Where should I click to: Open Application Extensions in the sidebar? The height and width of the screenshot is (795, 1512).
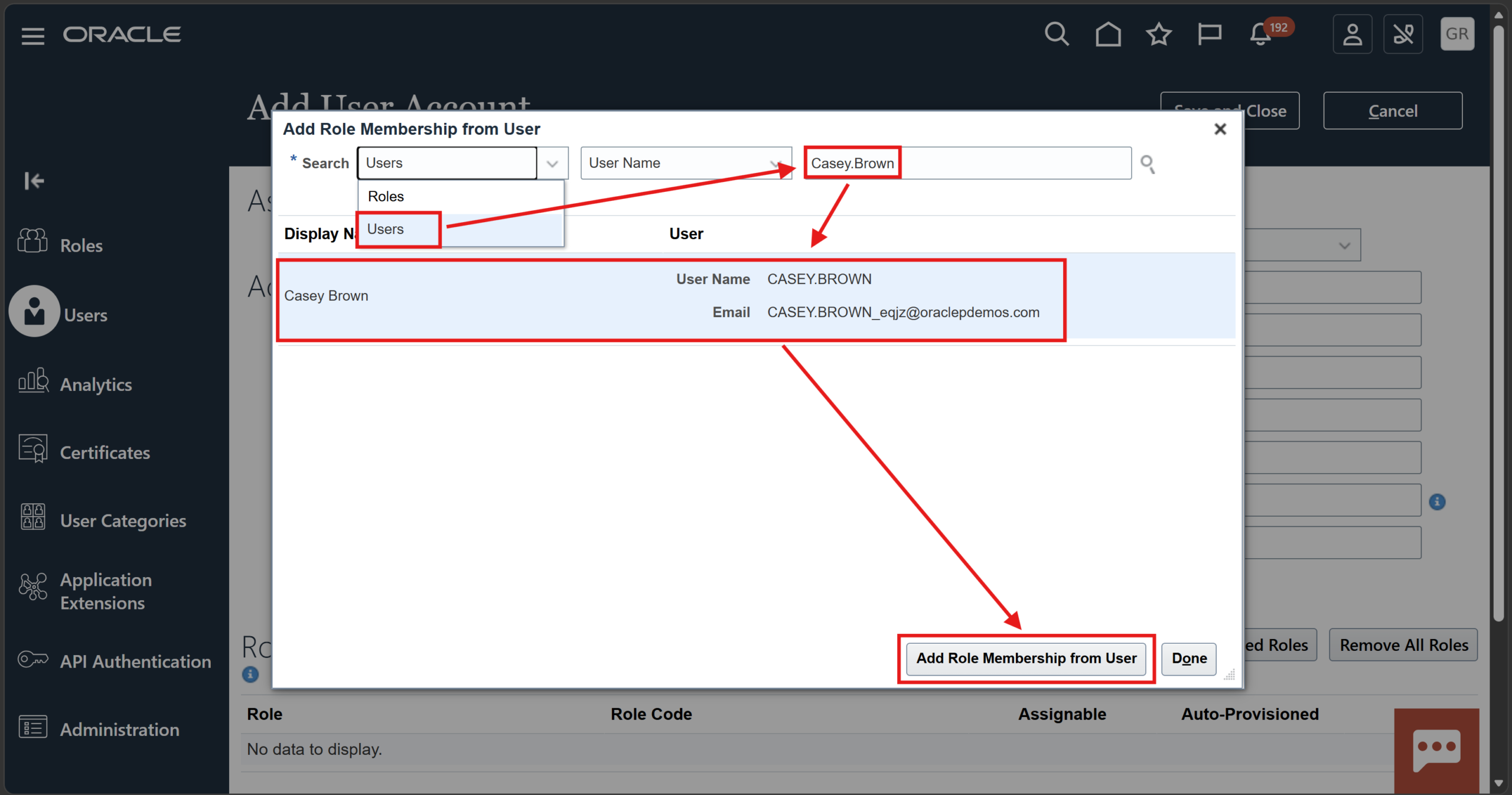pyautogui.click(x=106, y=591)
